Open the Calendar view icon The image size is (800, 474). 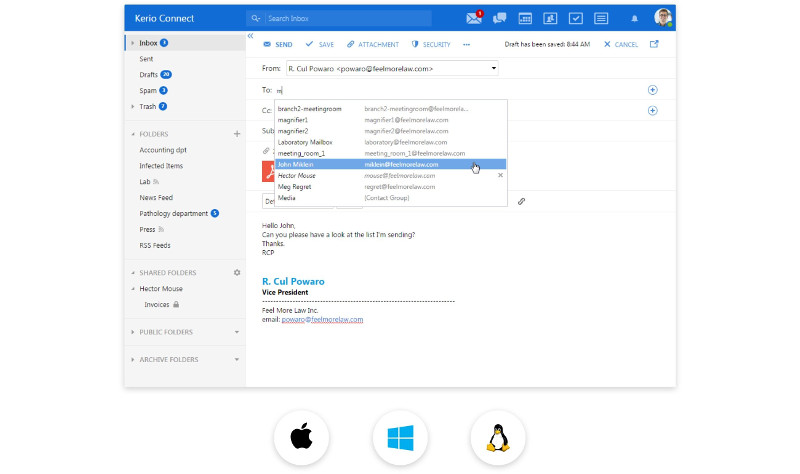[525, 18]
